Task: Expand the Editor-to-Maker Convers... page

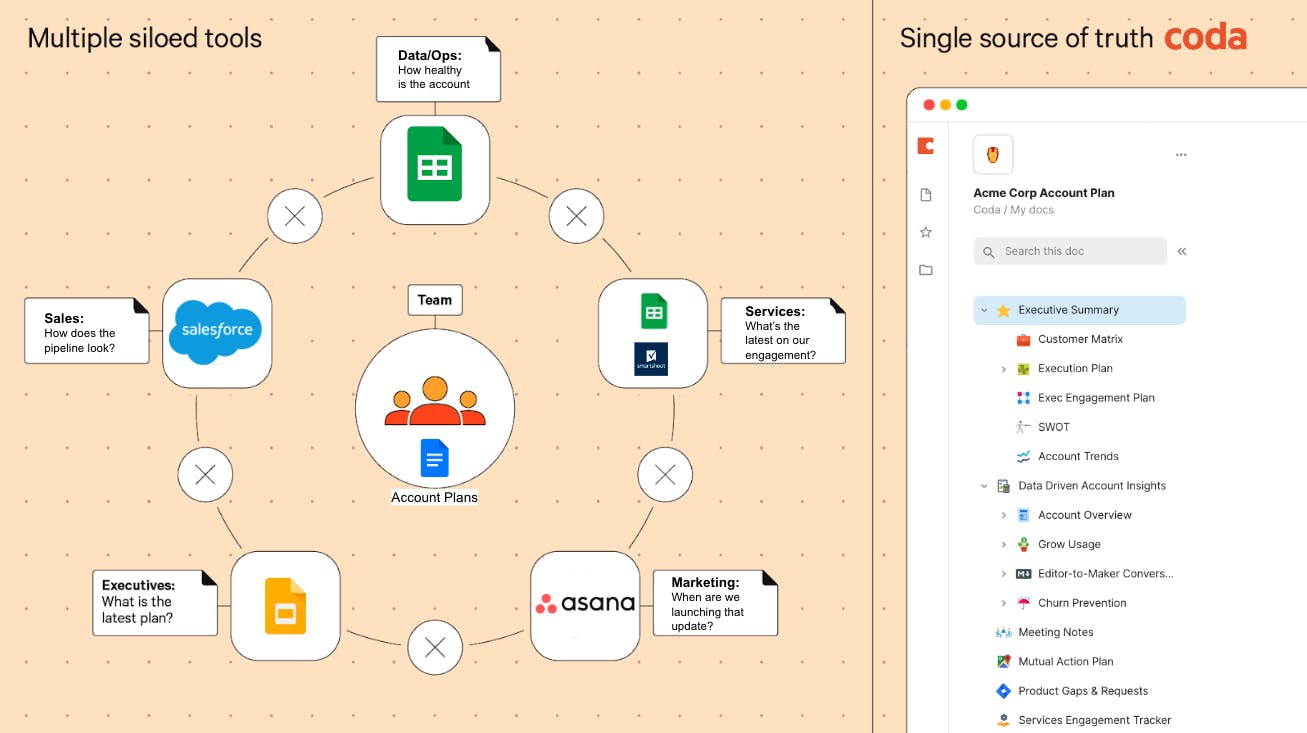Action: 1004,574
